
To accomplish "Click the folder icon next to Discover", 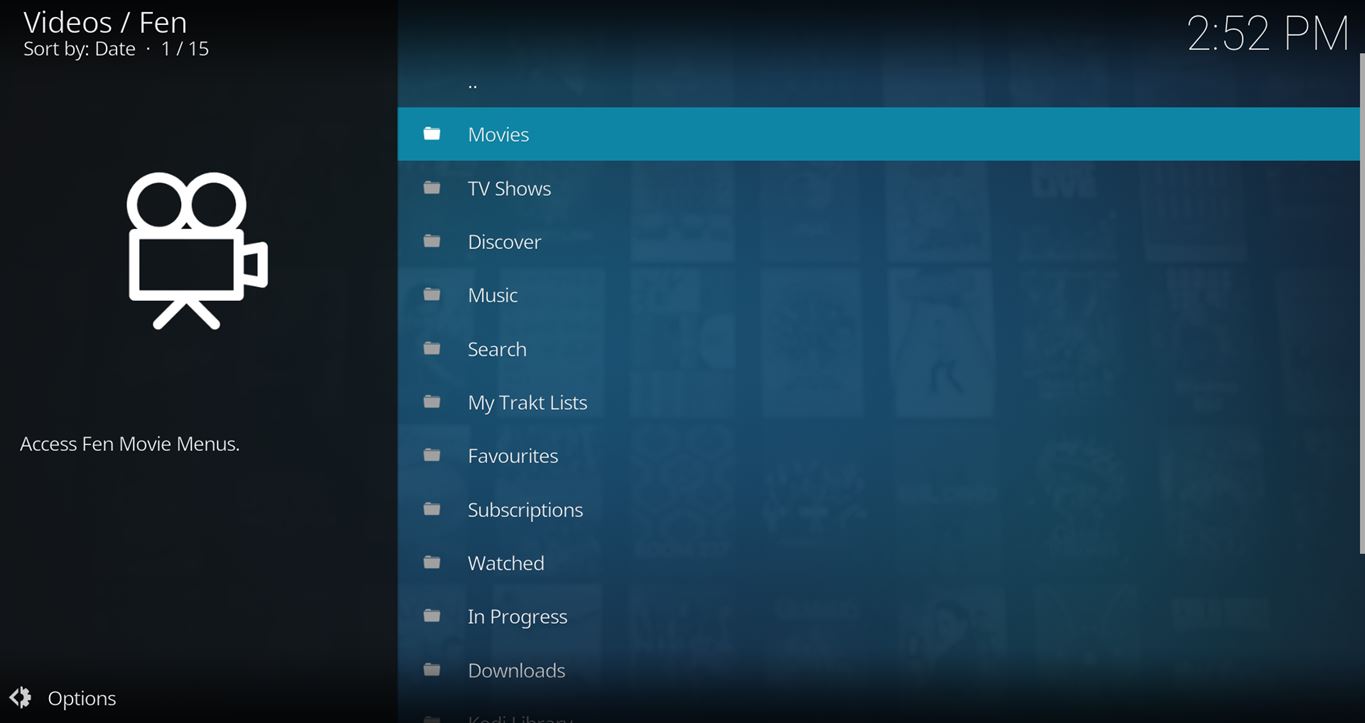I will coord(432,241).
